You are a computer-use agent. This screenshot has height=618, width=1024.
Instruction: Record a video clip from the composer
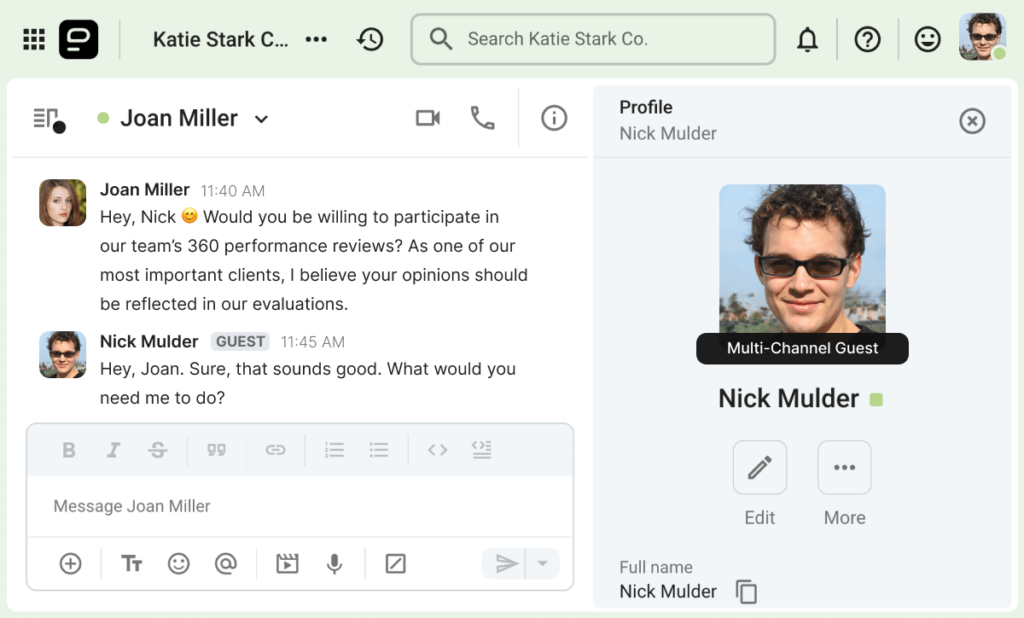(x=287, y=563)
